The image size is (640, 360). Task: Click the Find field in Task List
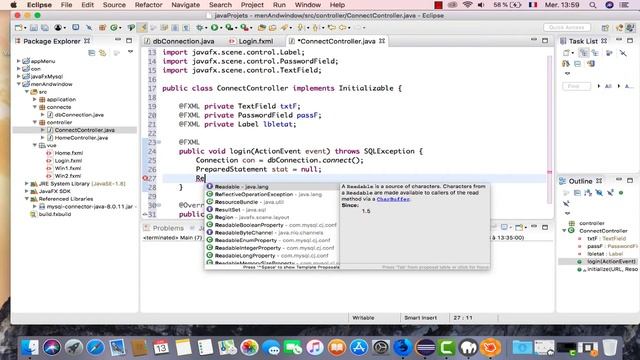tap(576, 86)
